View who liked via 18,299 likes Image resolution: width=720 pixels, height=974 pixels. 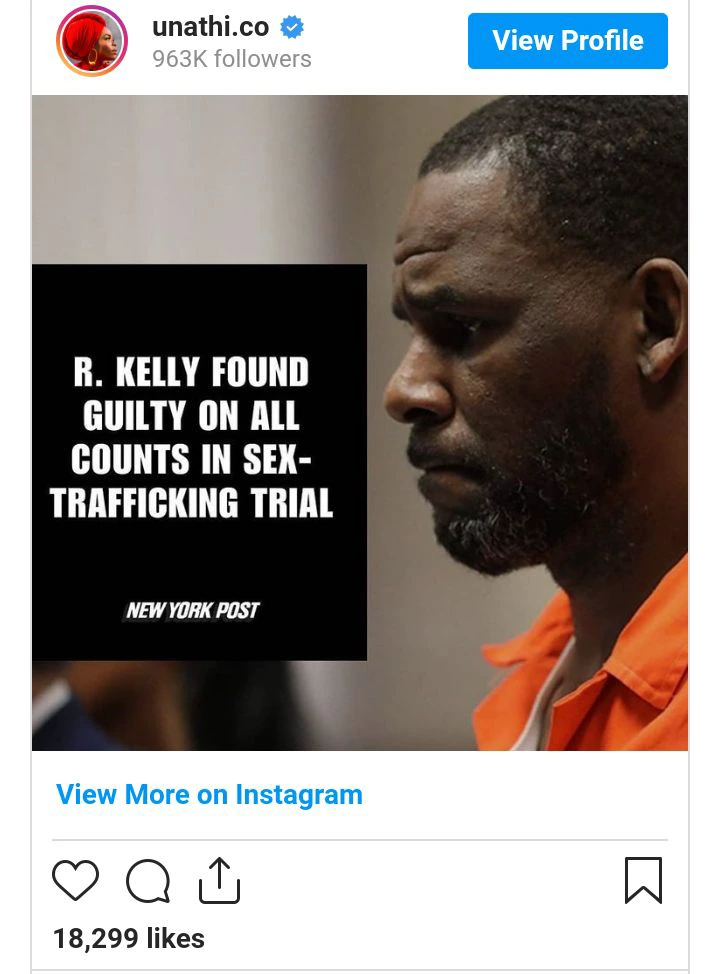pyautogui.click(x=129, y=939)
